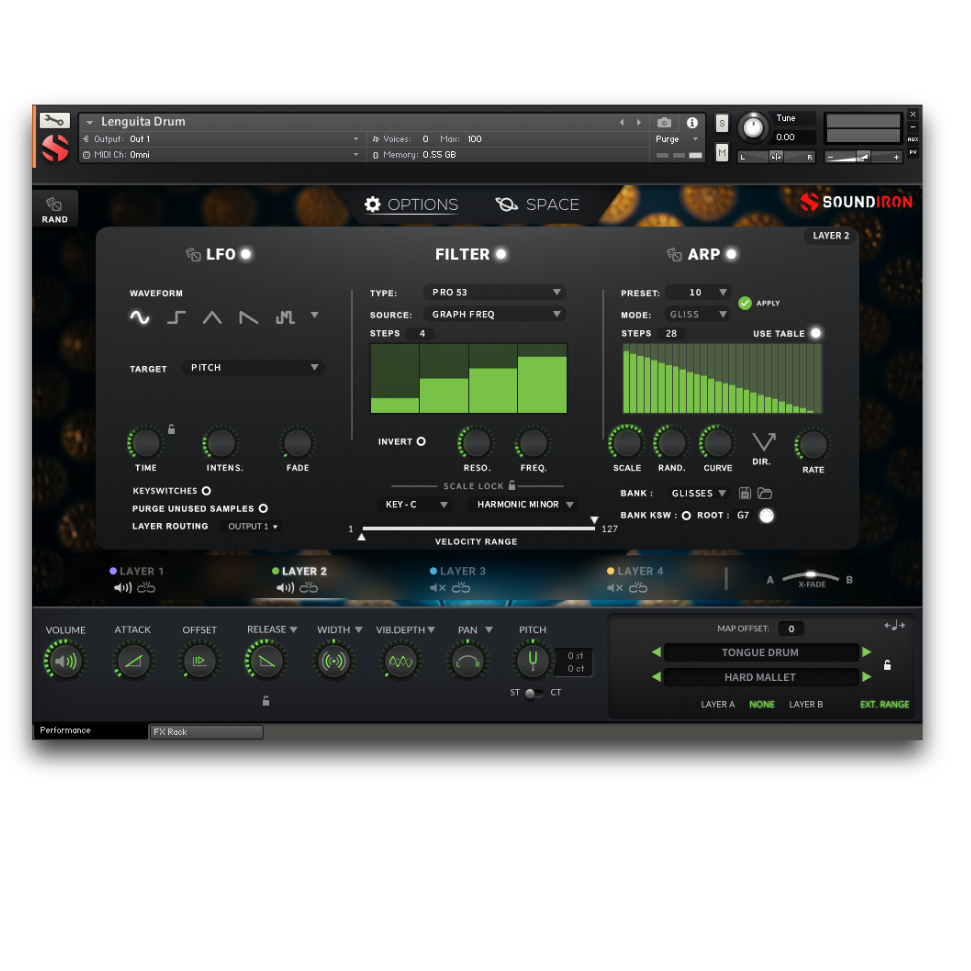
Task: Click the RAND randomize dice button
Action: (x=54, y=208)
